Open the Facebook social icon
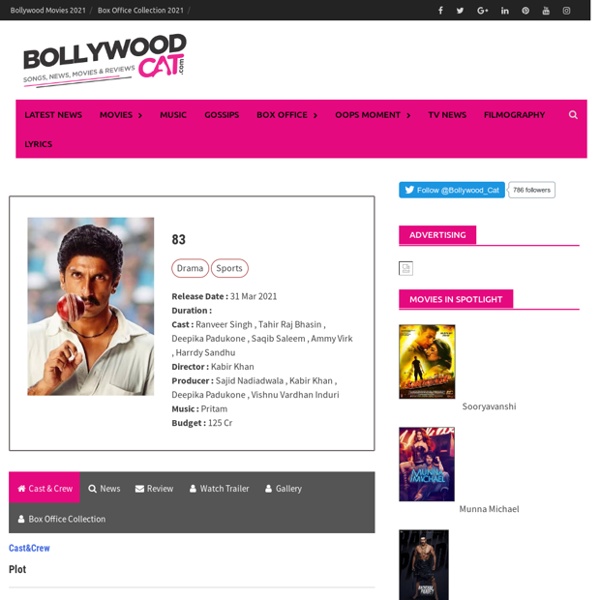The height and width of the screenshot is (600, 600). (440, 10)
